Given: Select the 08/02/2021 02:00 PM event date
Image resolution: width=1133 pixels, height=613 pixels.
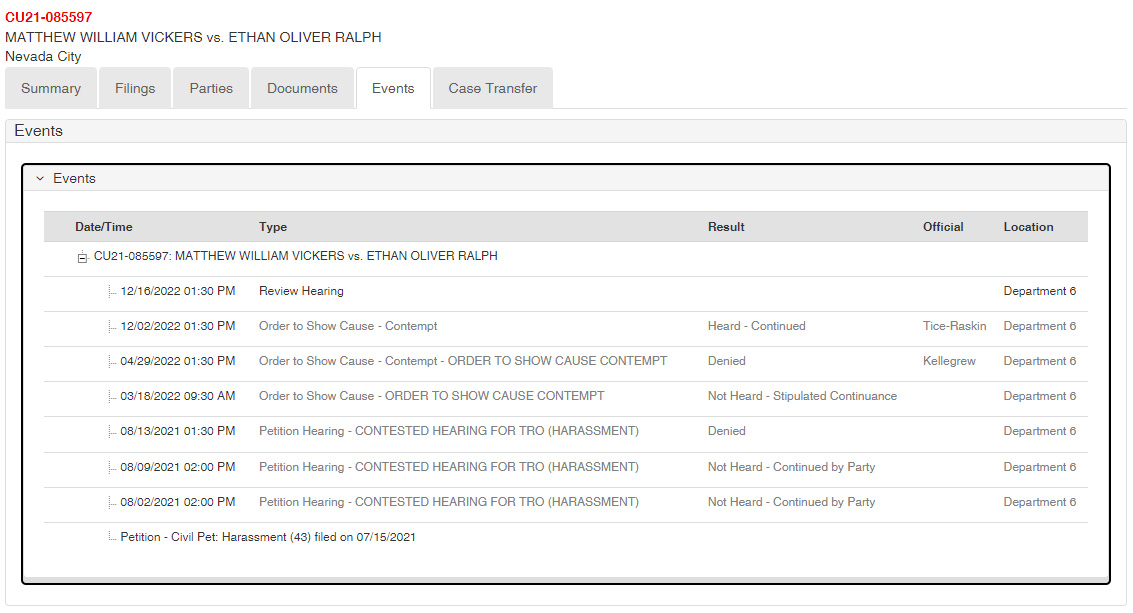Looking at the screenshot, I should pos(178,502).
